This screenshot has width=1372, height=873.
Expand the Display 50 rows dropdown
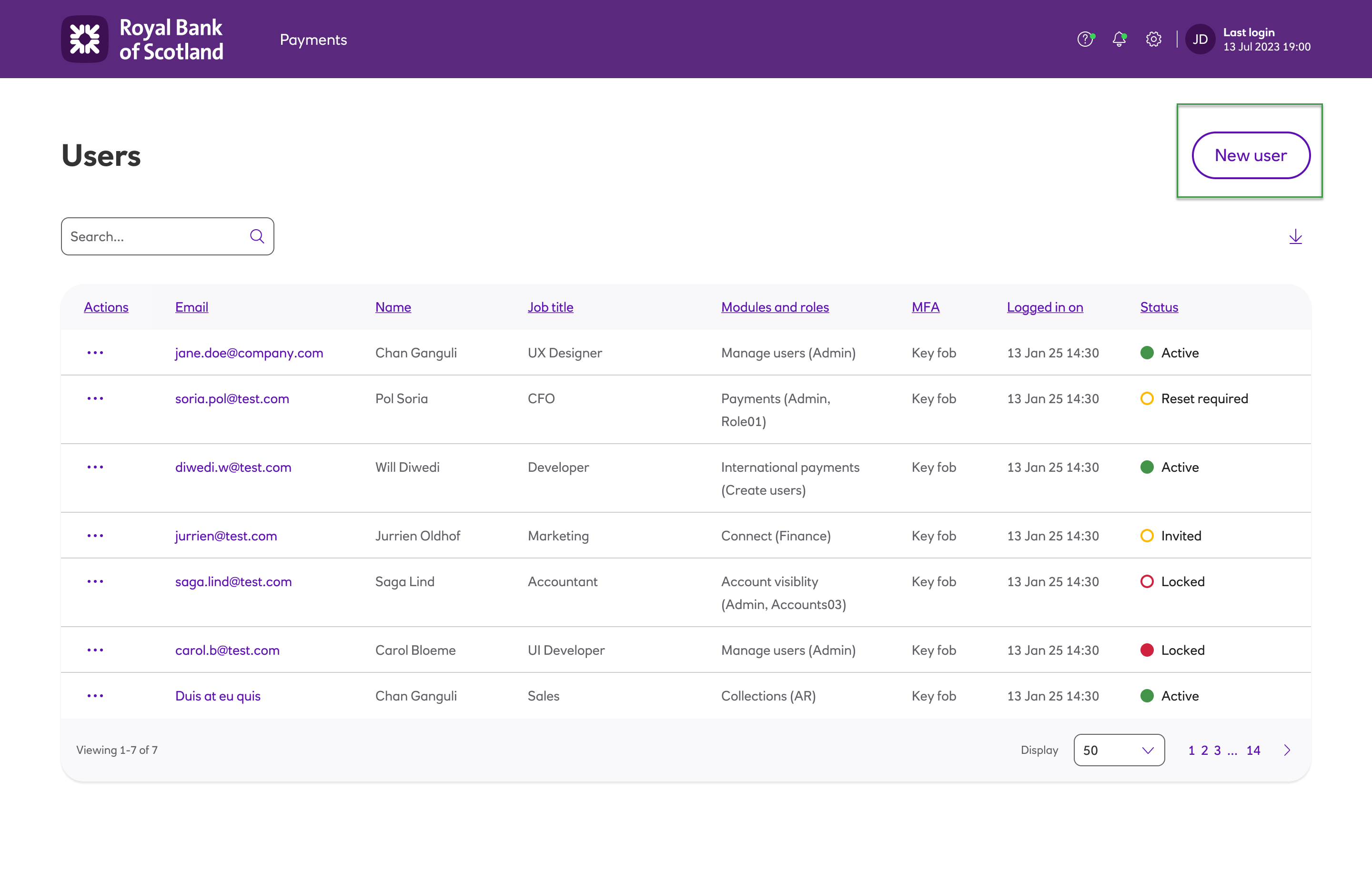[1119, 750]
